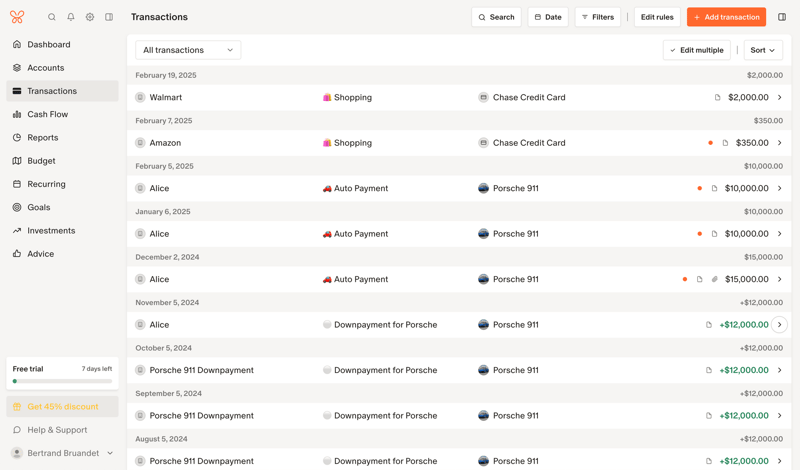Click $2,000.00 amount on Walmart row

[x=748, y=97]
